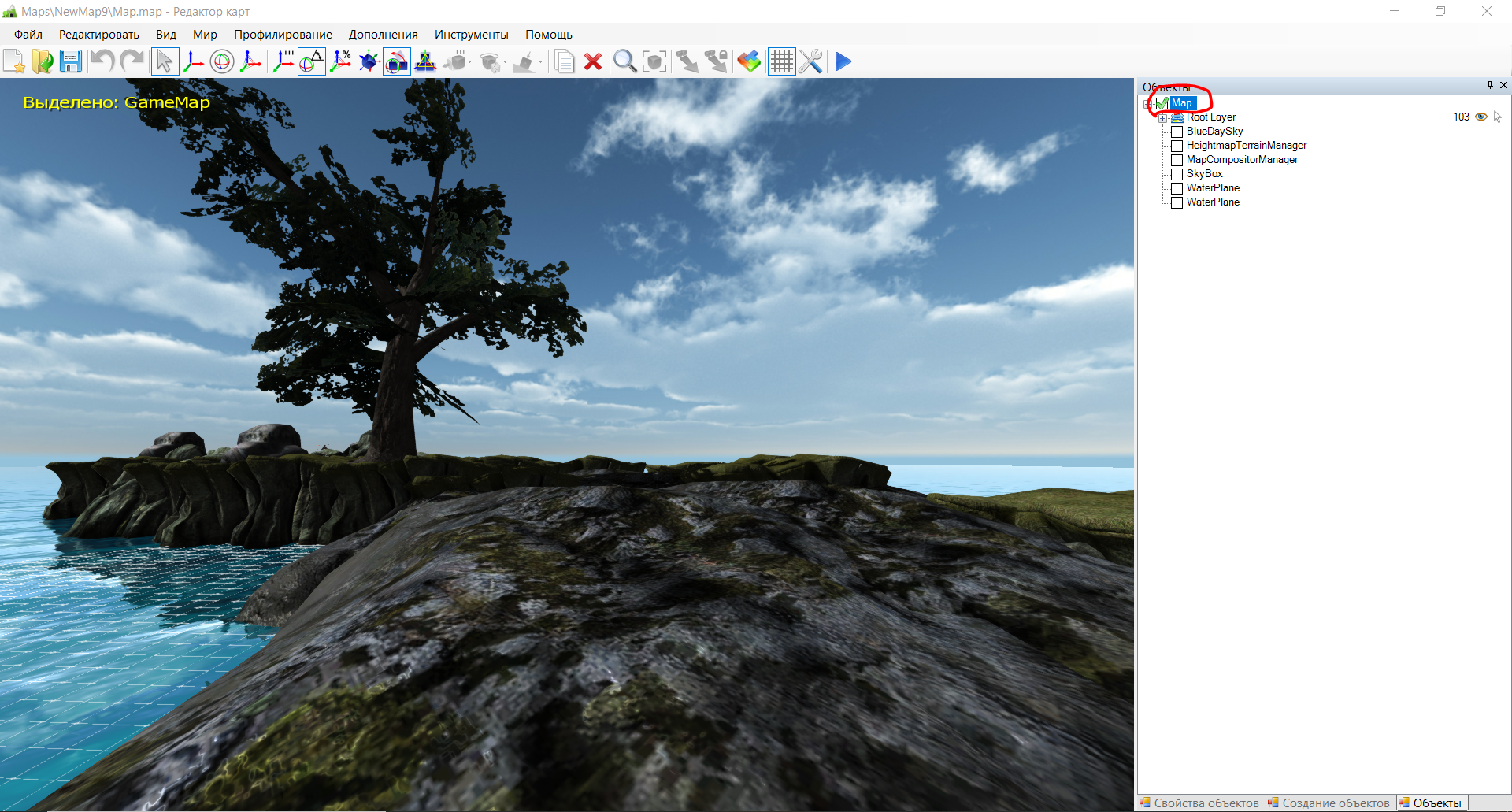This screenshot has height=812, width=1512.
Task: Check the HeightmapTerrainManager checkbox
Action: (x=1177, y=146)
